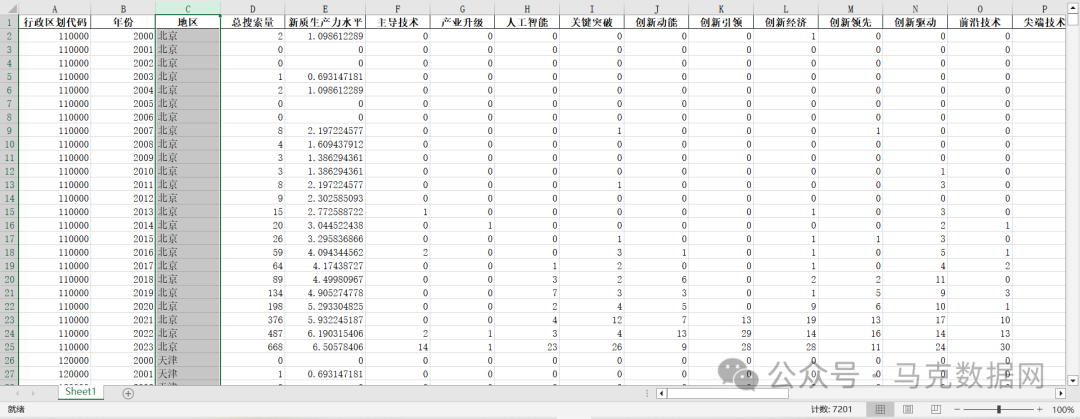Click the cell with value 5.932245187
The image size is (1080, 419).
[325, 320]
